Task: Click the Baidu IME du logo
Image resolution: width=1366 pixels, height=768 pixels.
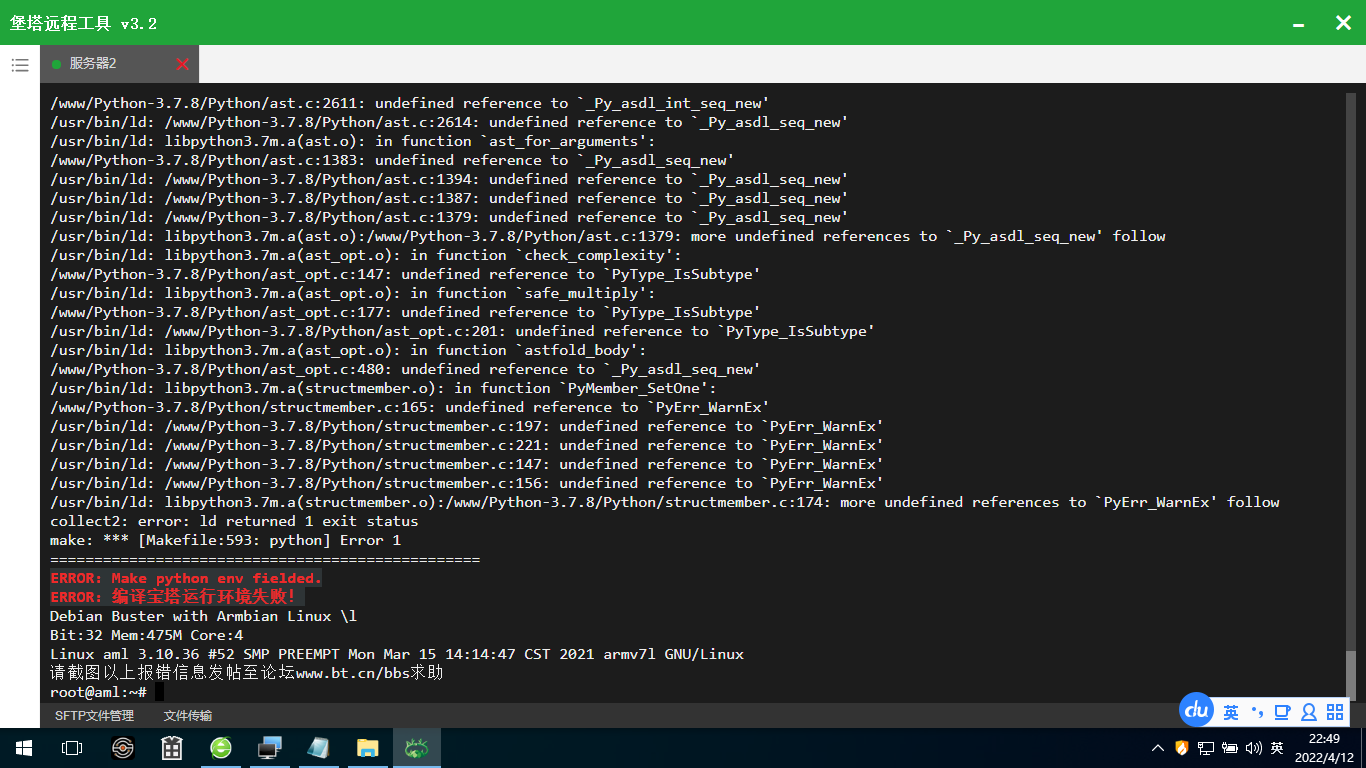Action: [1196, 710]
